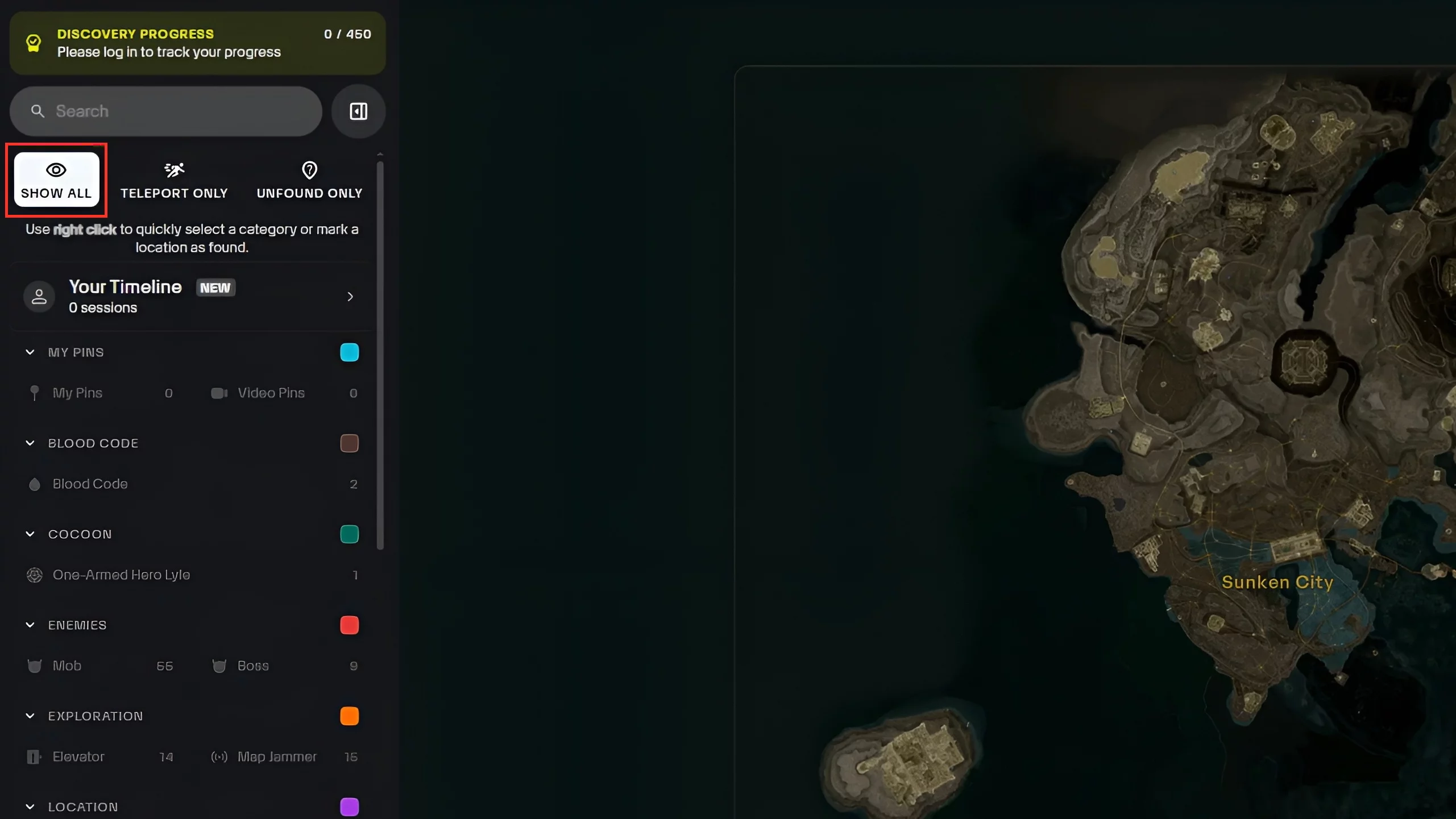This screenshot has width=1456, height=819.
Task: Switch to Unfound Only filter
Action: (x=309, y=180)
